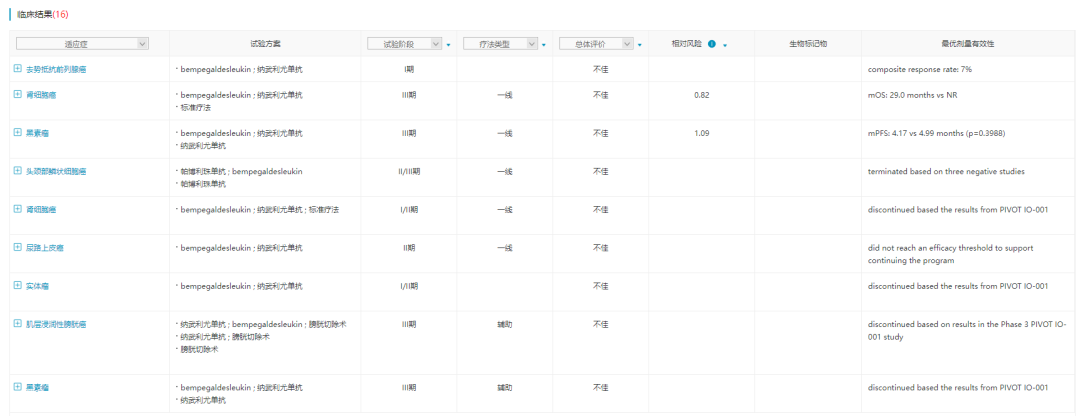Click the sort arrow beside 疗法类型 filter

[x=545, y=45]
